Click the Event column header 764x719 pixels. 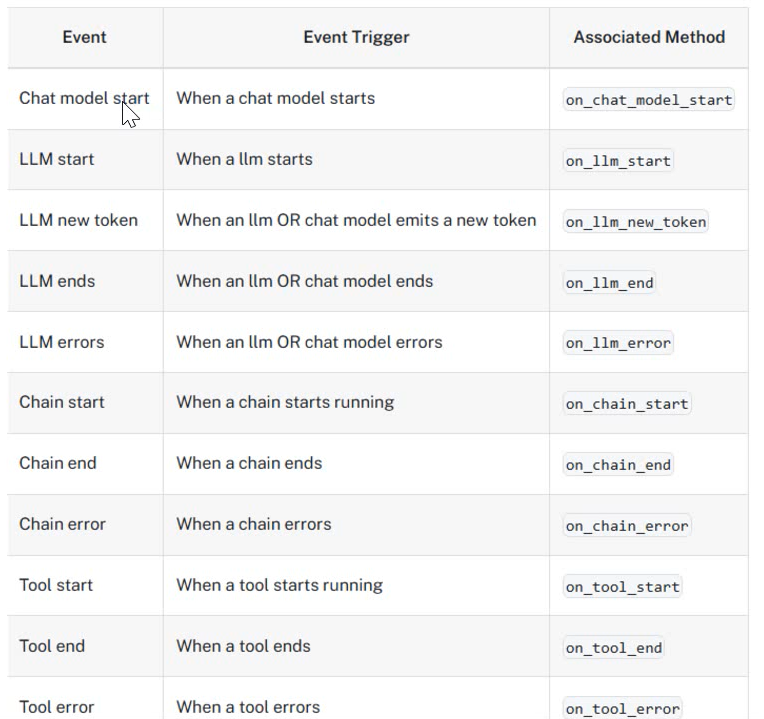(x=84, y=37)
